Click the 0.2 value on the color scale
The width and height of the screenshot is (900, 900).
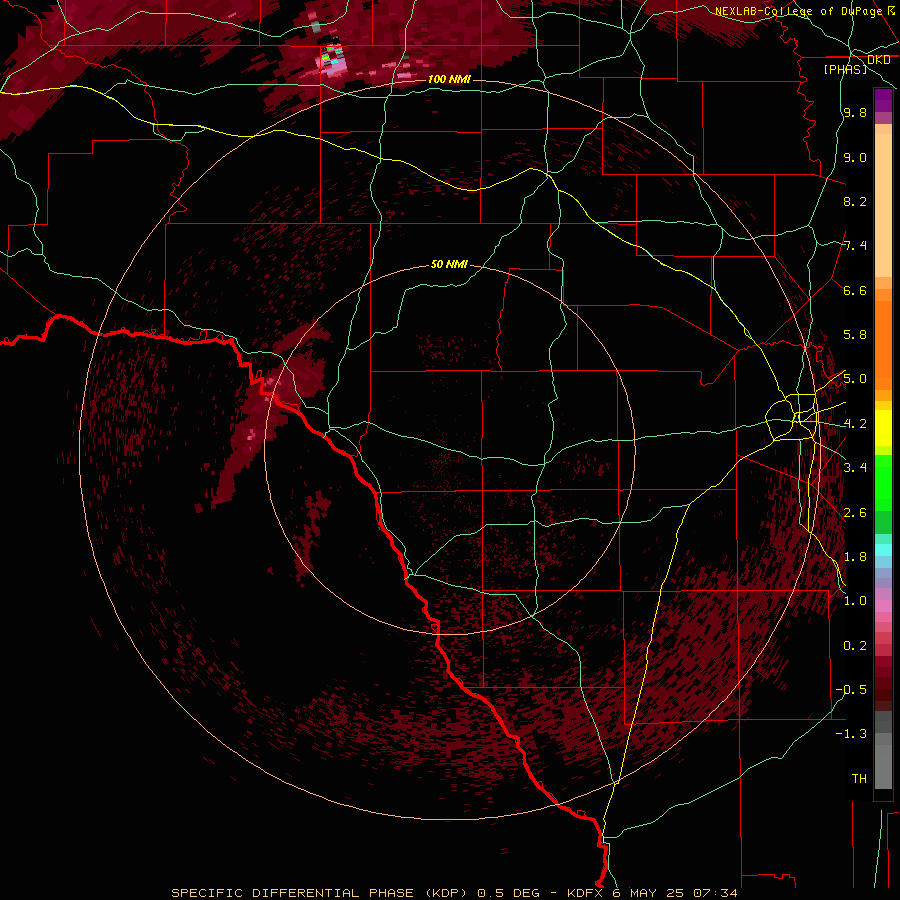coord(855,646)
